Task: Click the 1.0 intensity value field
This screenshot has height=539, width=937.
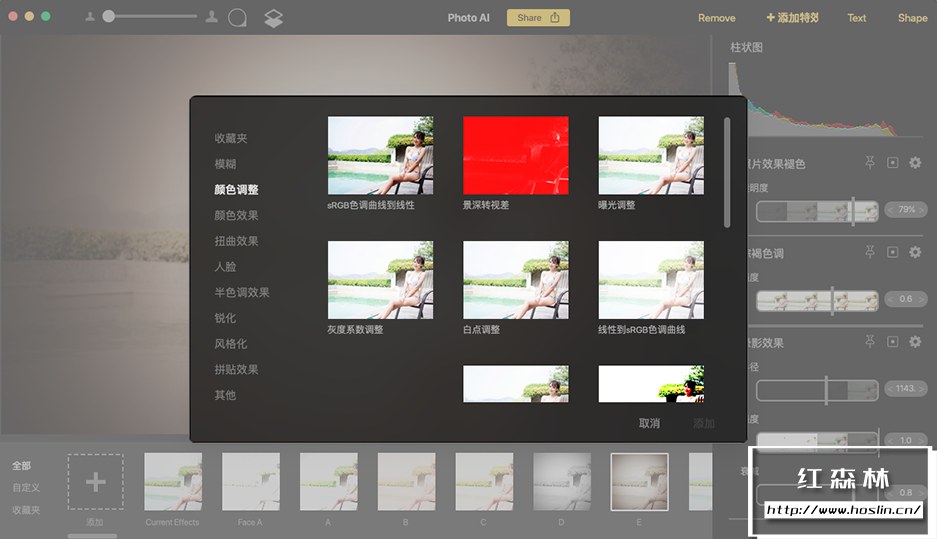Action: tap(906, 440)
